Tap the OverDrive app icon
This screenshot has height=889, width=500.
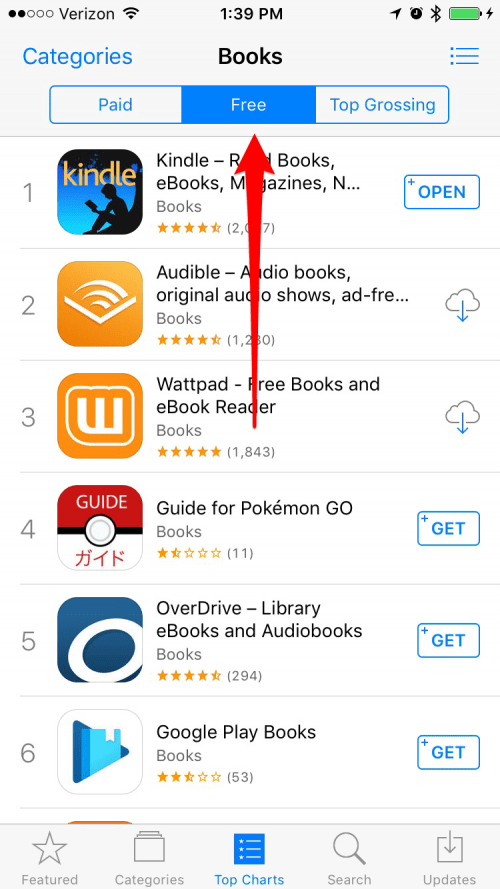(x=100, y=640)
